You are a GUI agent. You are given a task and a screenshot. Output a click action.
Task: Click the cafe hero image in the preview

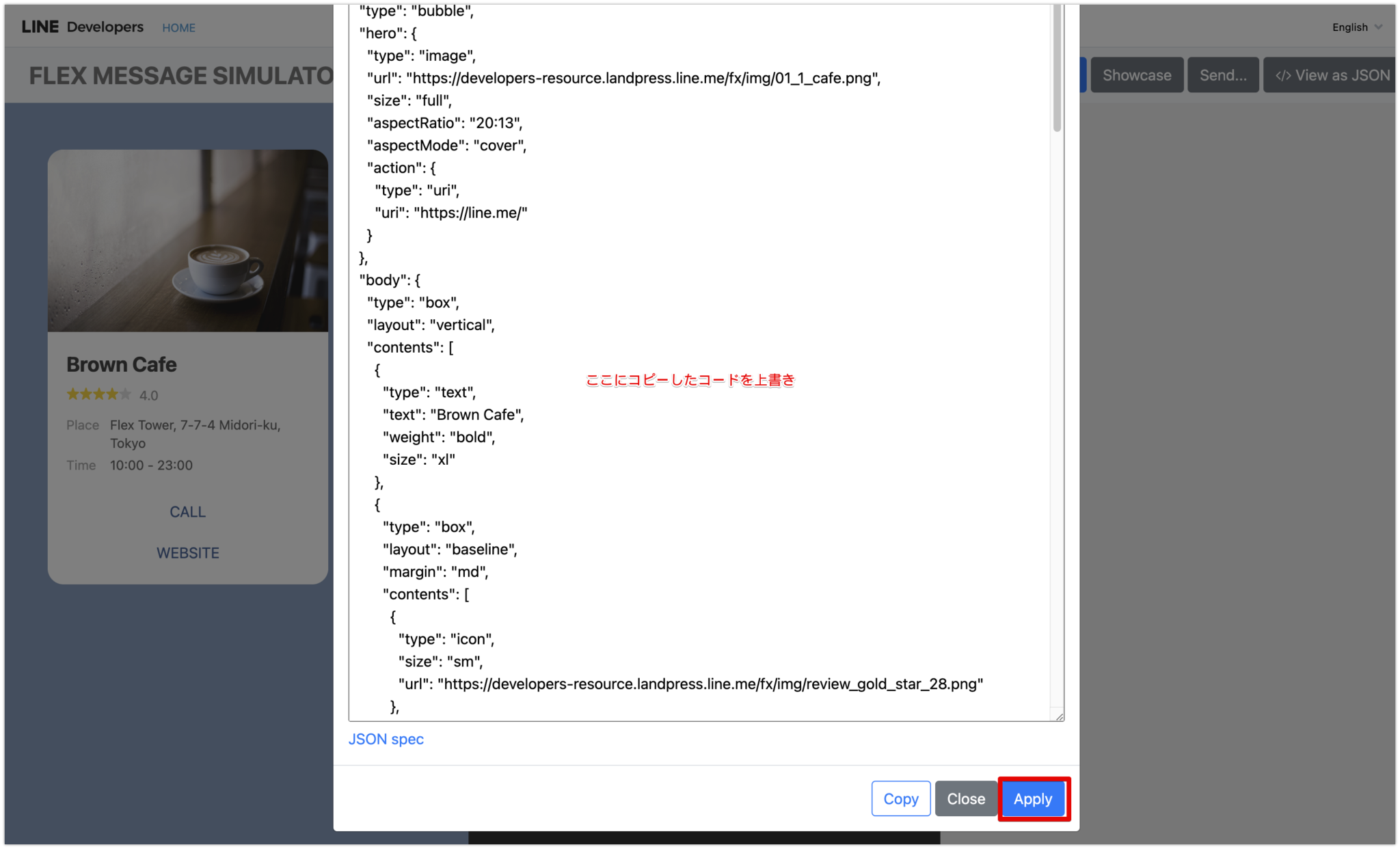(x=188, y=241)
